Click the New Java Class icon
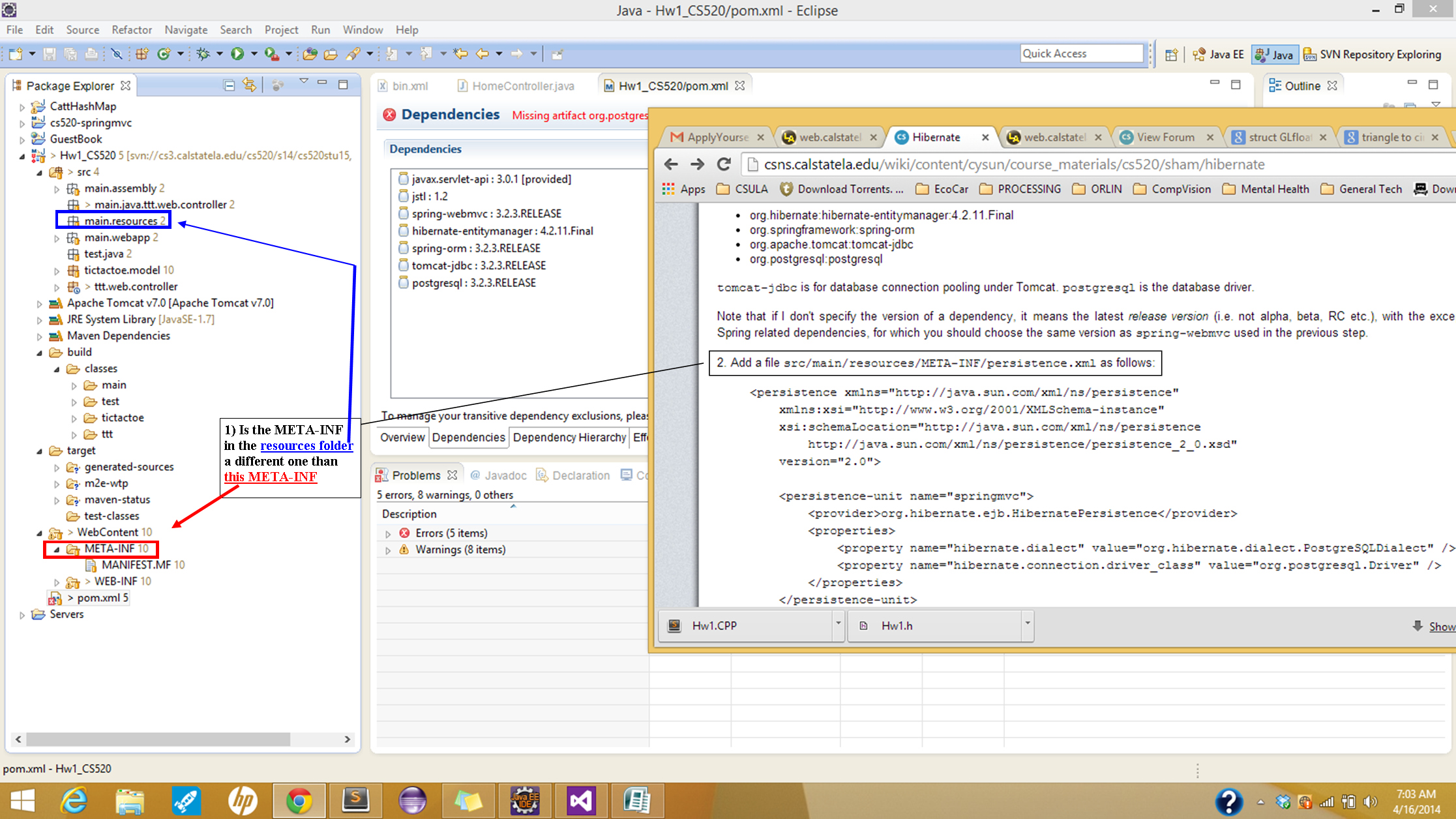 click(164, 54)
